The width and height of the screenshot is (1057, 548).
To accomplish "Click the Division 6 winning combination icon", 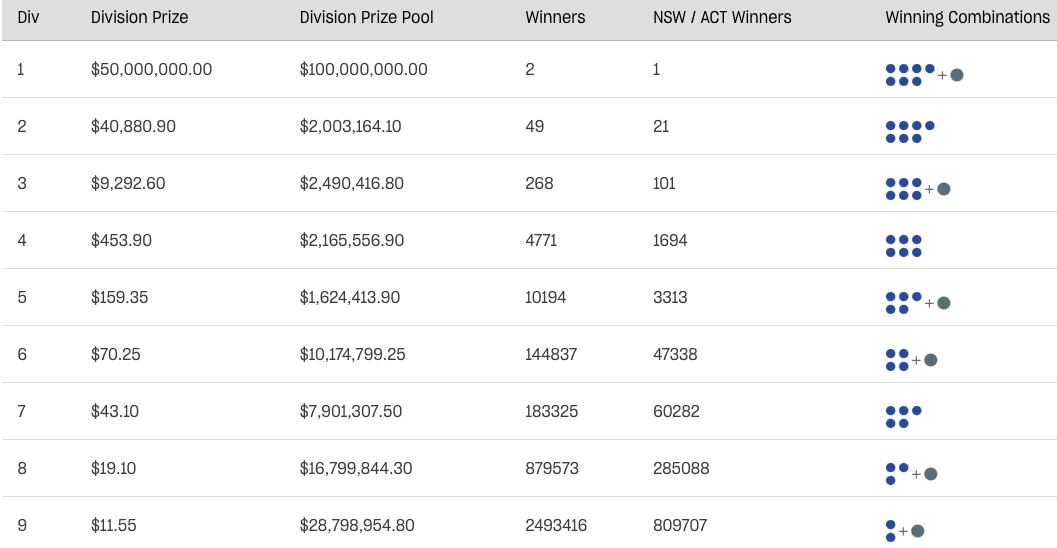I will point(911,360).
